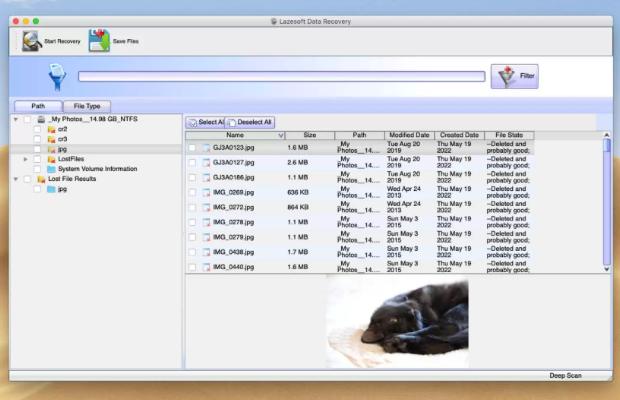620x400 pixels.
Task: Switch to the File Type tab
Action: pos(87,106)
